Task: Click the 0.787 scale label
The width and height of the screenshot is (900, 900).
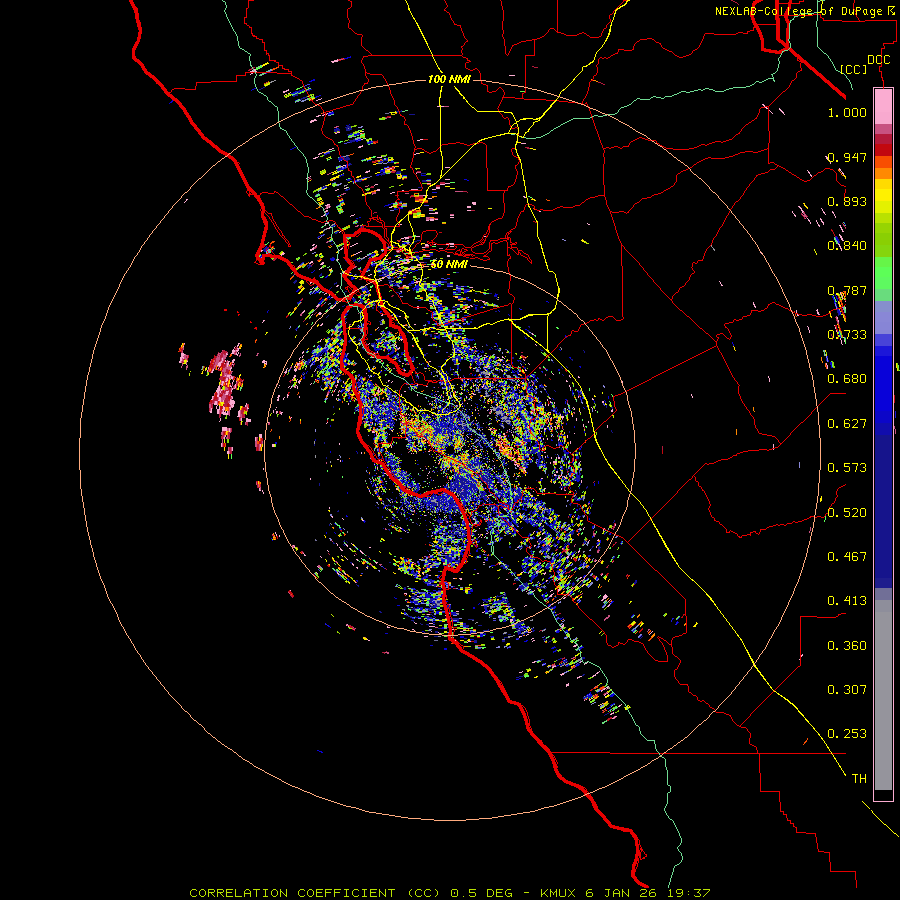Action: [847, 290]
